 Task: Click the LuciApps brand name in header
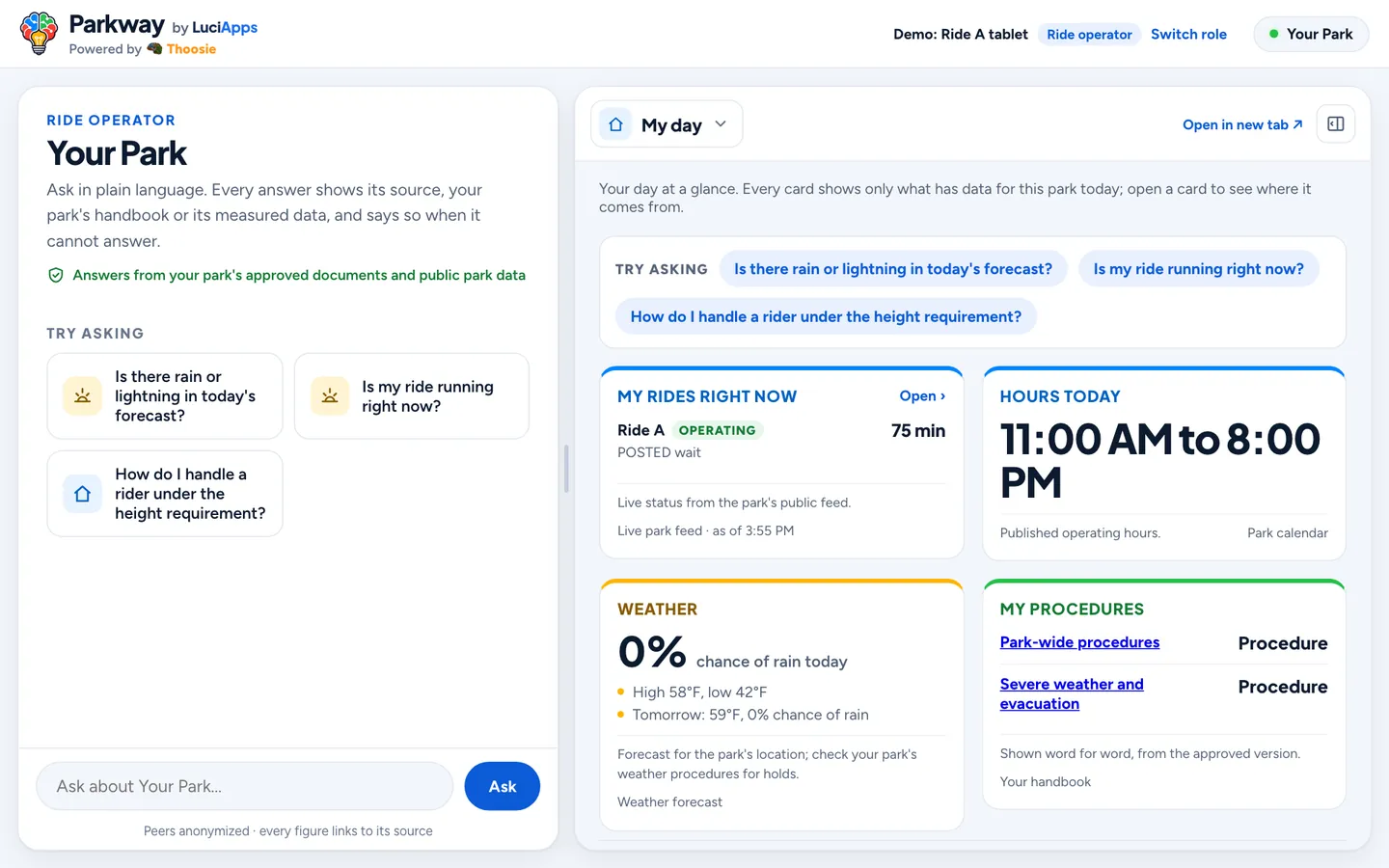tap(225, 27)
